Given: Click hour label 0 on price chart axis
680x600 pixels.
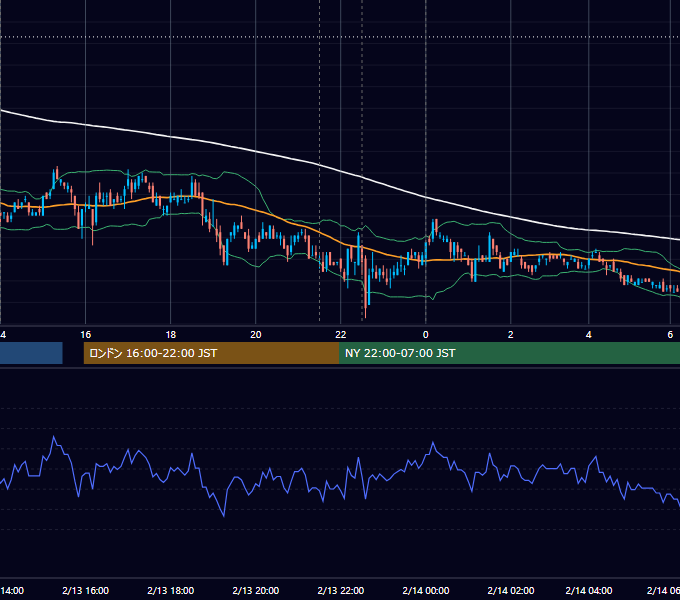Looking at the screenshot, I should pos(425,335).
